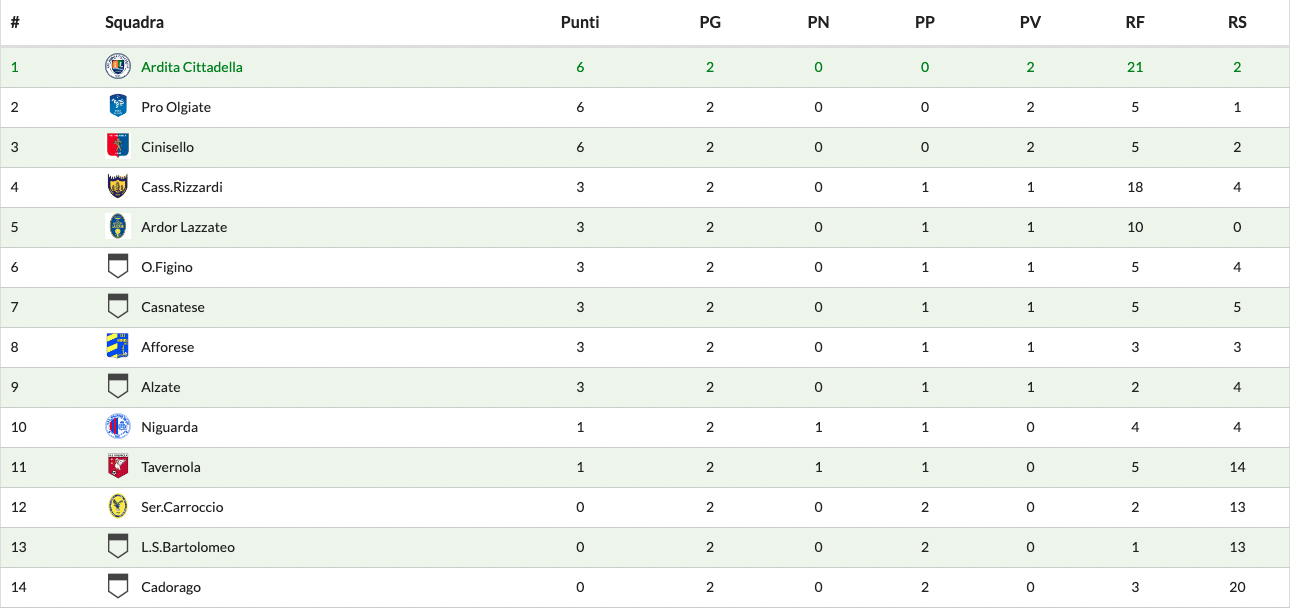The width and height of the screenshot is (1290, 608).
Task: Open the Casnatese team name
Action: point(173,307)
